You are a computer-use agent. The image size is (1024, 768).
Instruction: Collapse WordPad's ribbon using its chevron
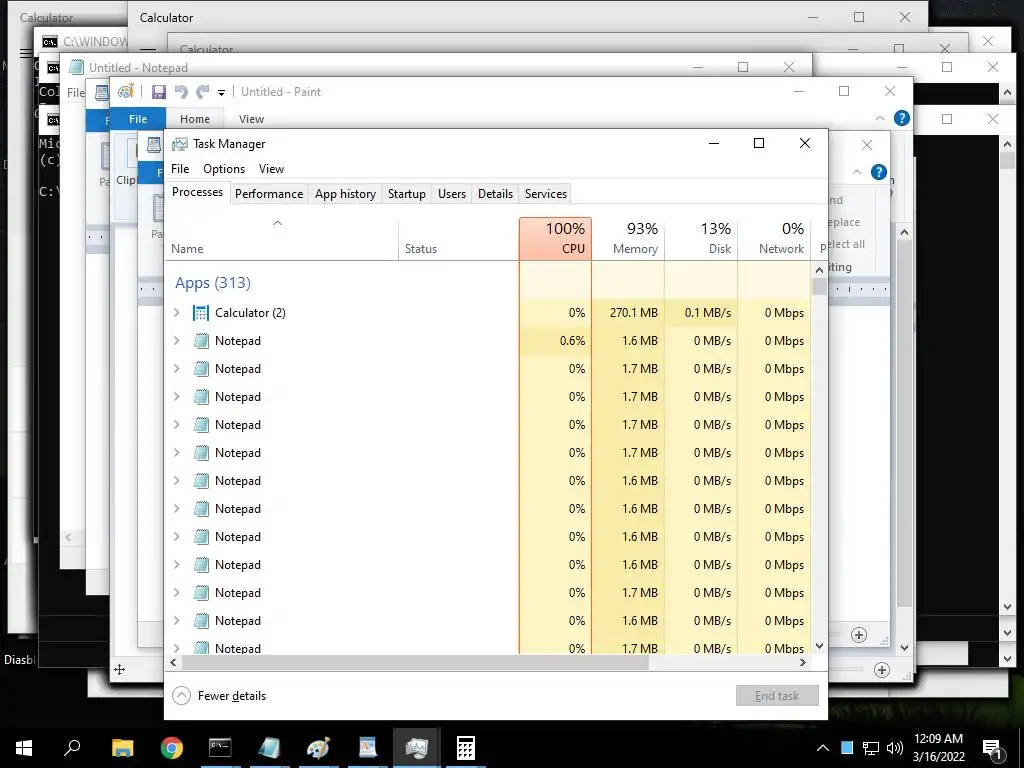(857, 172)
